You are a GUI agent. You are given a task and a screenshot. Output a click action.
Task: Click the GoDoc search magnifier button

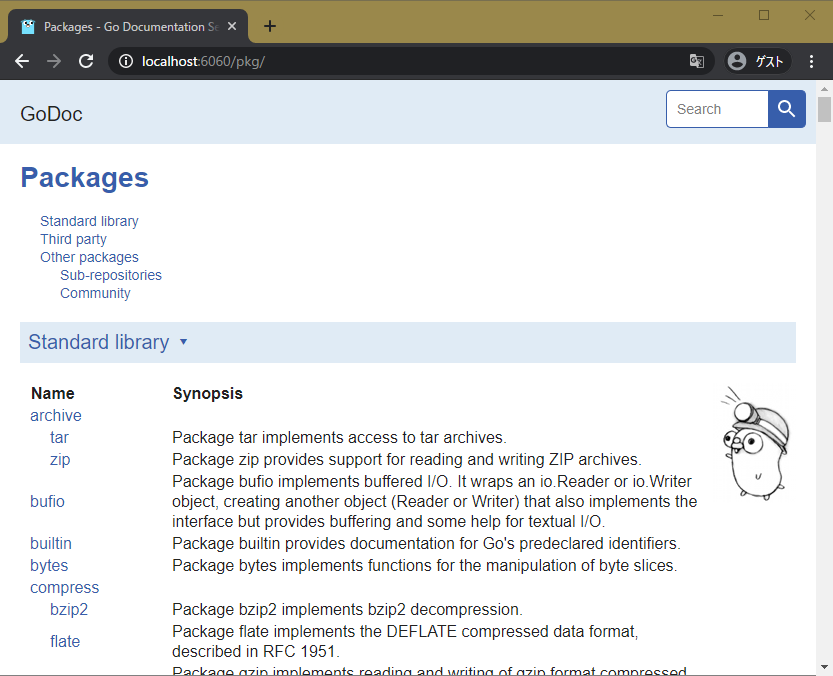(786, 109)
